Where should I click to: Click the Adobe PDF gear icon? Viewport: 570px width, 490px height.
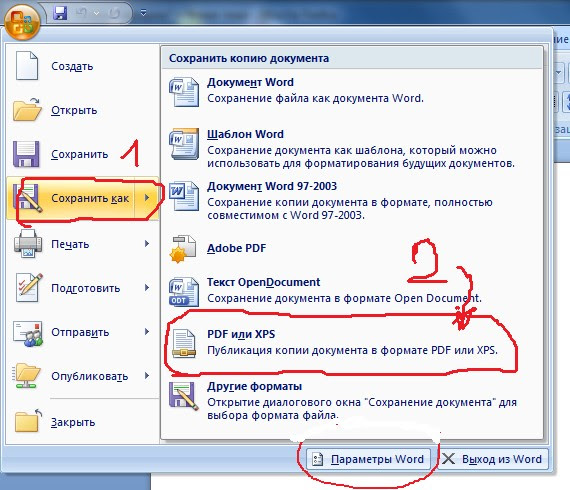coord(183,249)
